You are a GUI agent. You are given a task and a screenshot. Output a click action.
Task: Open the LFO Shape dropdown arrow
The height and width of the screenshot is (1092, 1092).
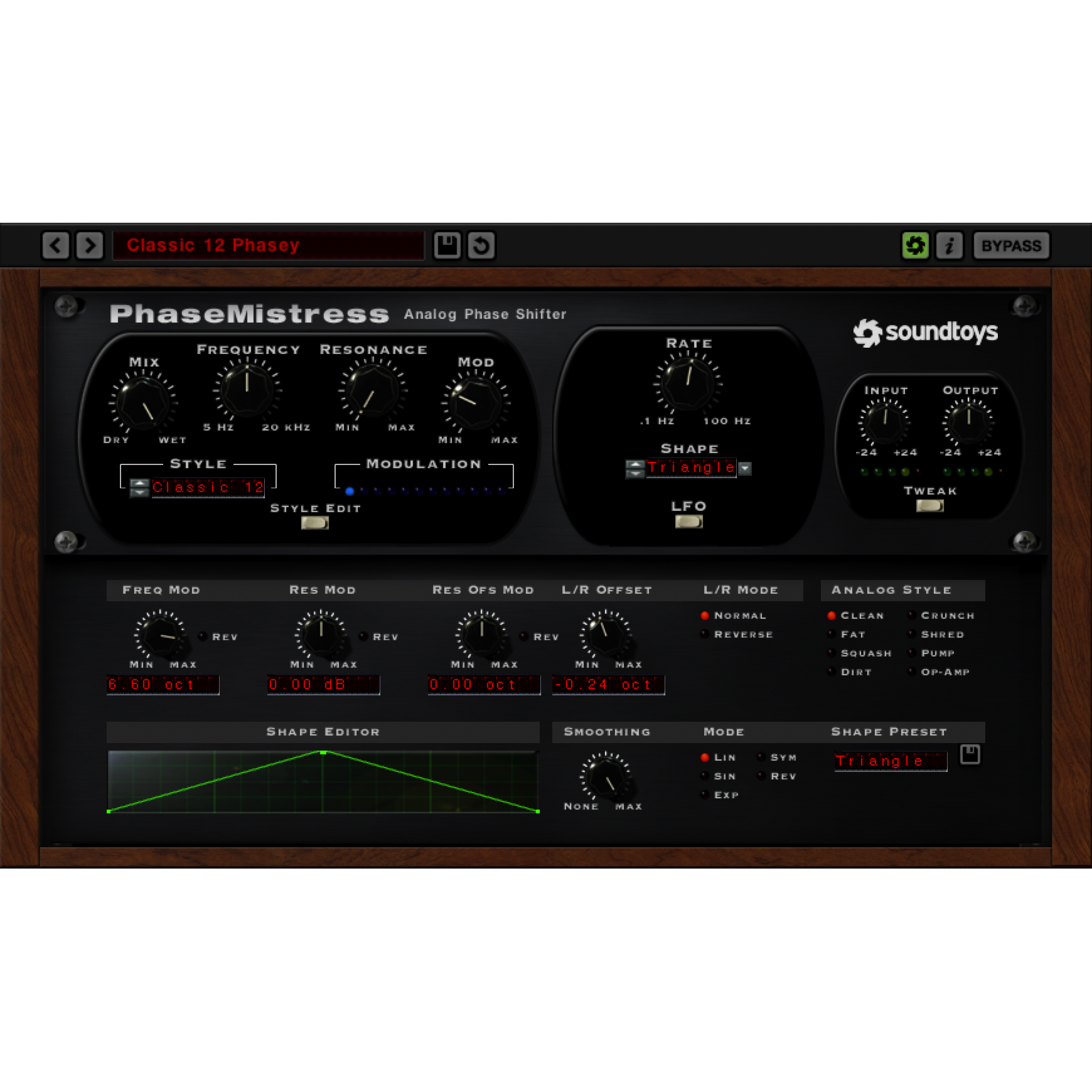click(745, 468)
